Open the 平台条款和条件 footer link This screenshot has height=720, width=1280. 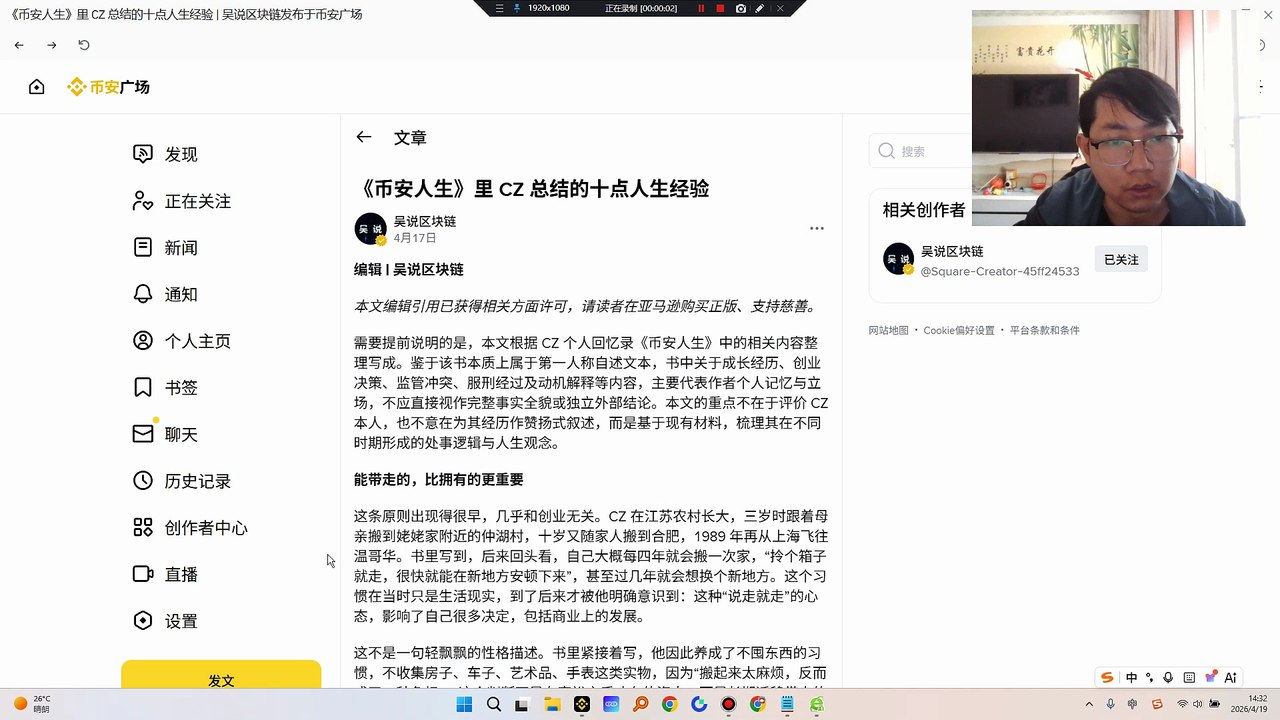(x=1045, y=330)
